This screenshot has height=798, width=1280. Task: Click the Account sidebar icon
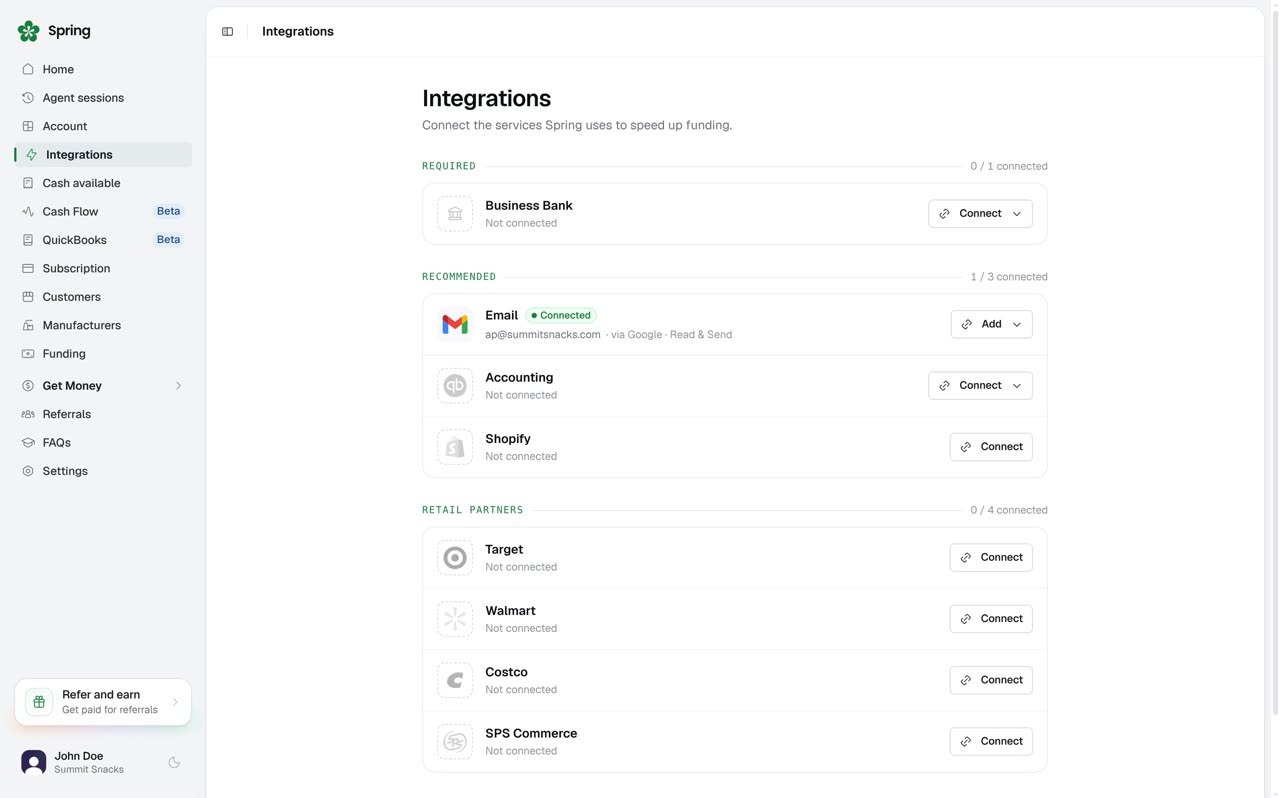[28, 127]
